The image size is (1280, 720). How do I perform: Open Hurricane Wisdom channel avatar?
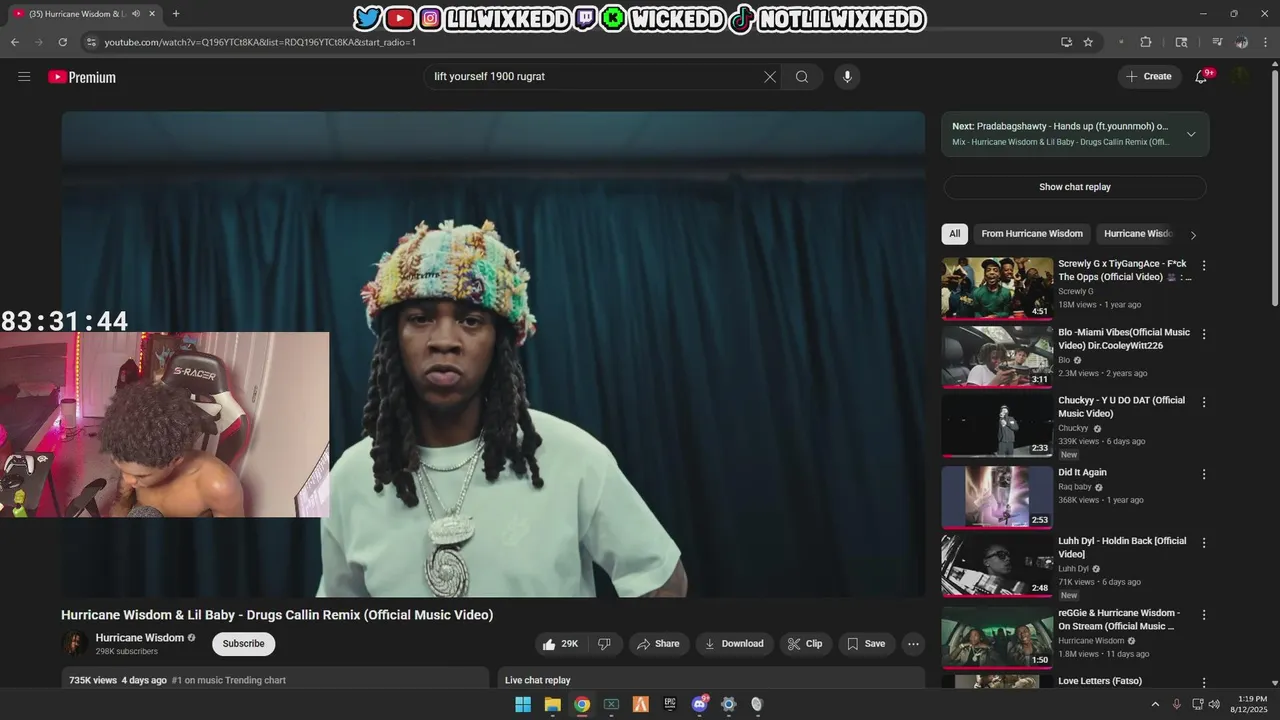click(x=75, y=644)
